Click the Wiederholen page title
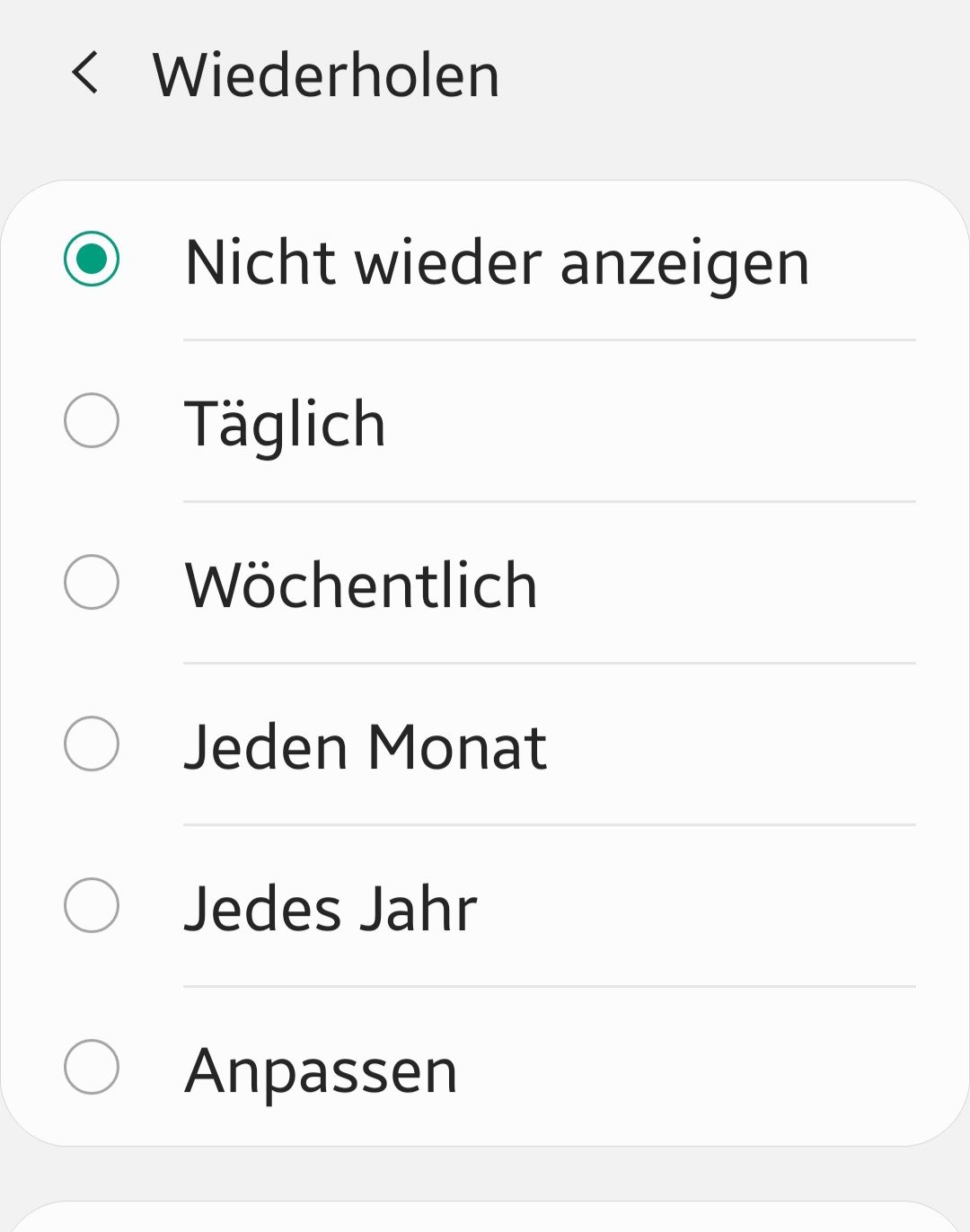The image size is (970, 1232). click(x=326, y=75)
